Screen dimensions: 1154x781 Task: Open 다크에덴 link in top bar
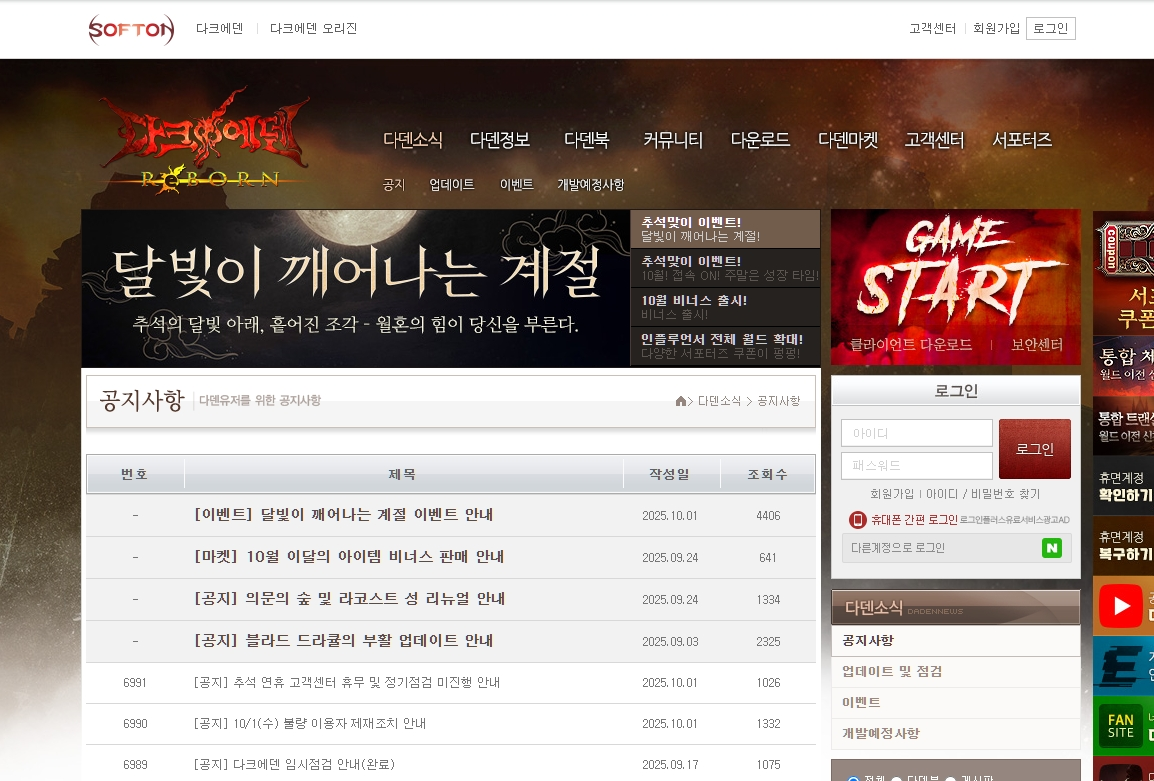[x=219, y=29]
